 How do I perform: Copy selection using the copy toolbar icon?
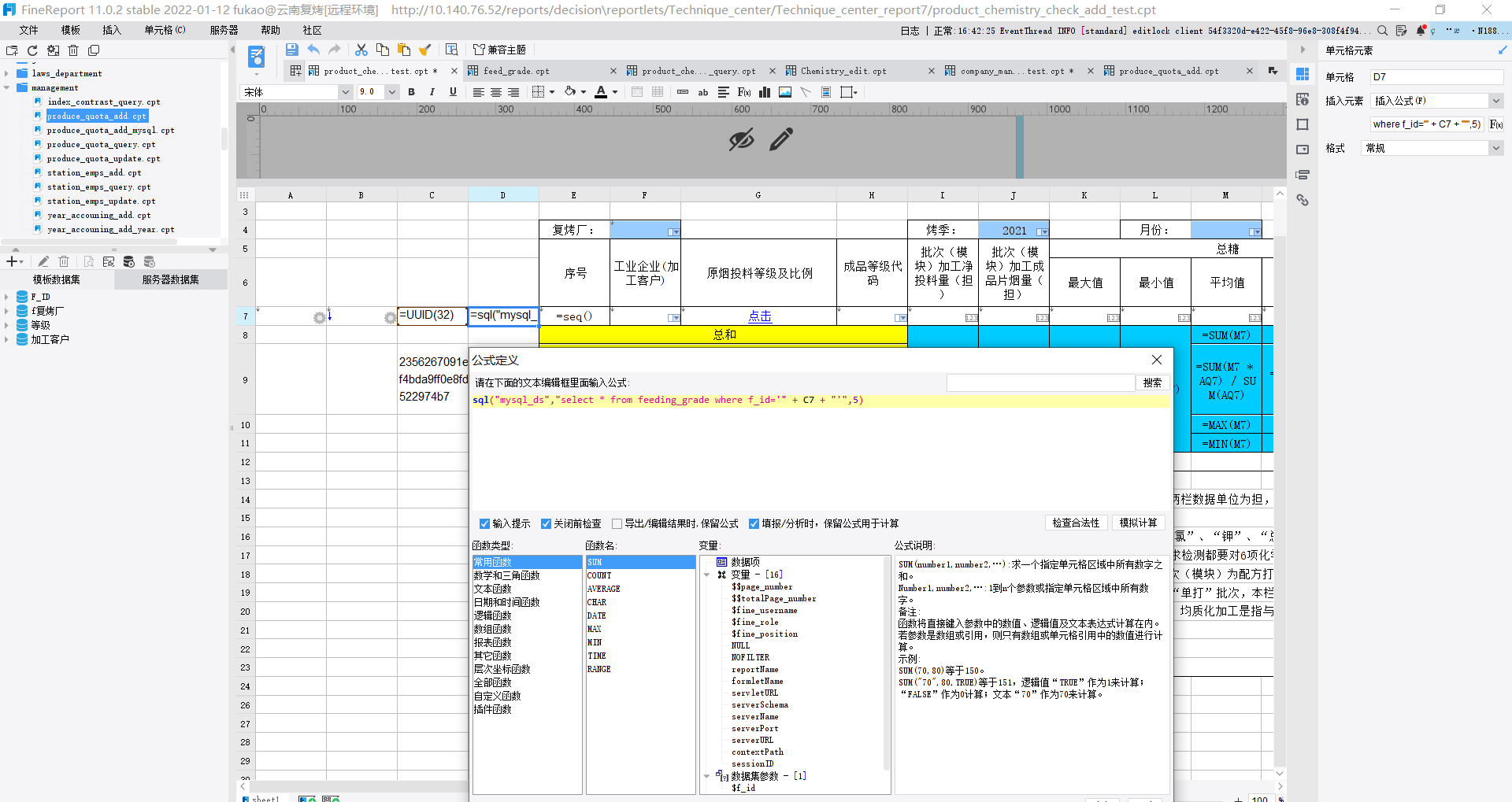click(x=383, y=50)
